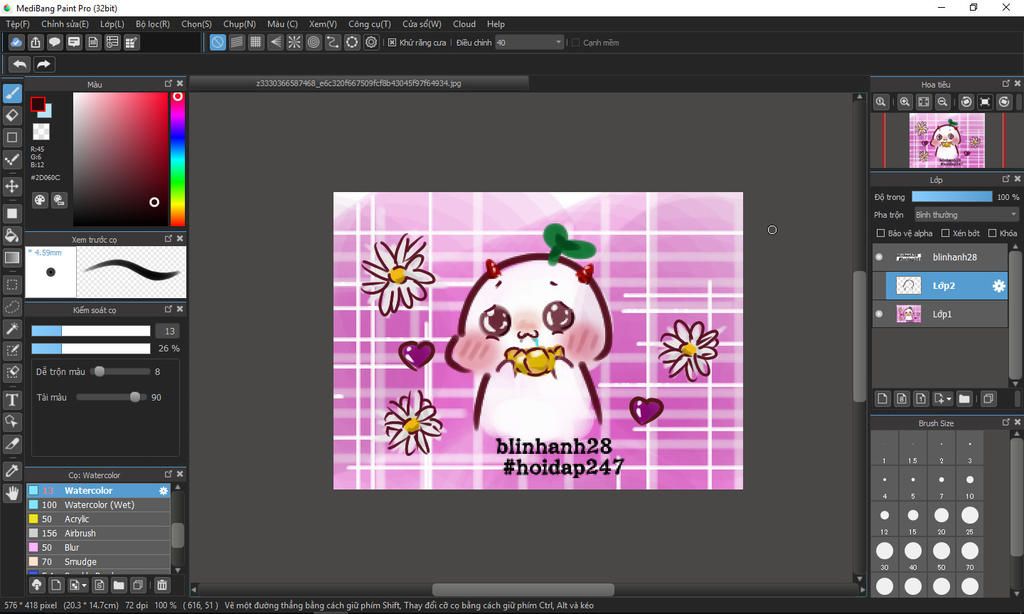Open the Chỉnh sửa(E) menu
This screenshot has height=614, width=1024.
tap(65, 24)
